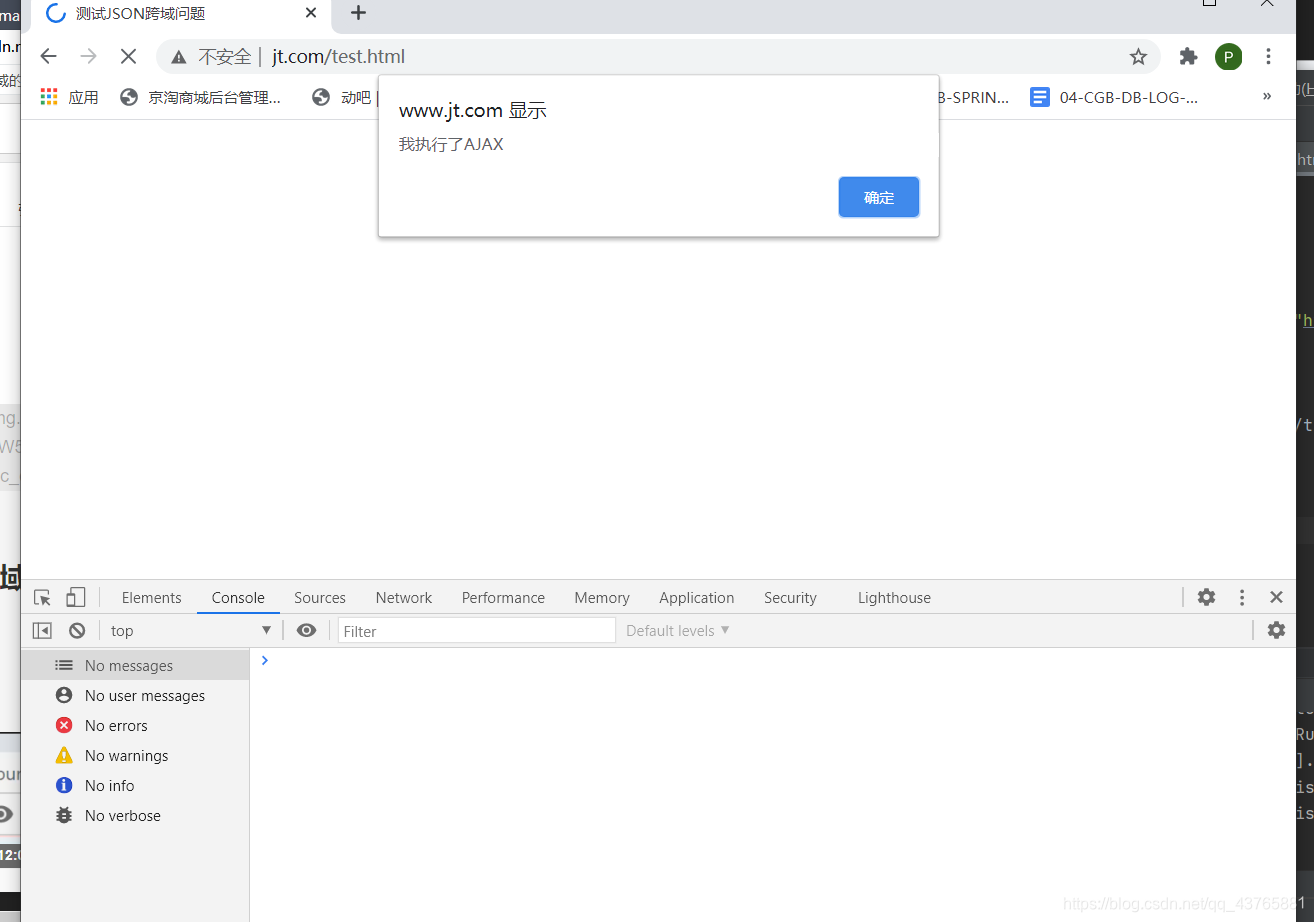The height and width of the screenshot is (922, 1314).
Task: Click the 确定 button in the alert dialog
Action: 878,197
